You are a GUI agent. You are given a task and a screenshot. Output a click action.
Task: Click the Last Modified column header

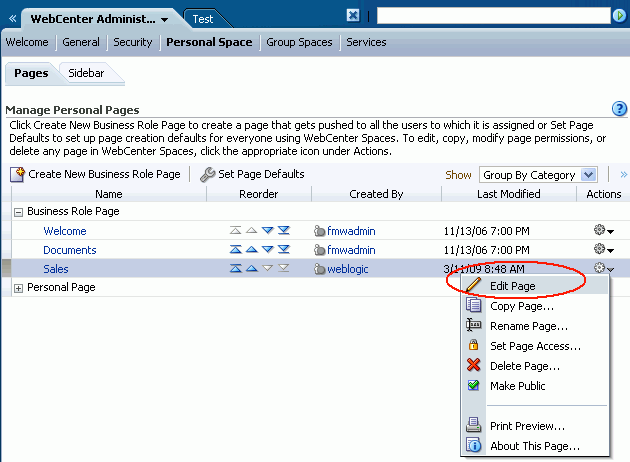[508, 194]
